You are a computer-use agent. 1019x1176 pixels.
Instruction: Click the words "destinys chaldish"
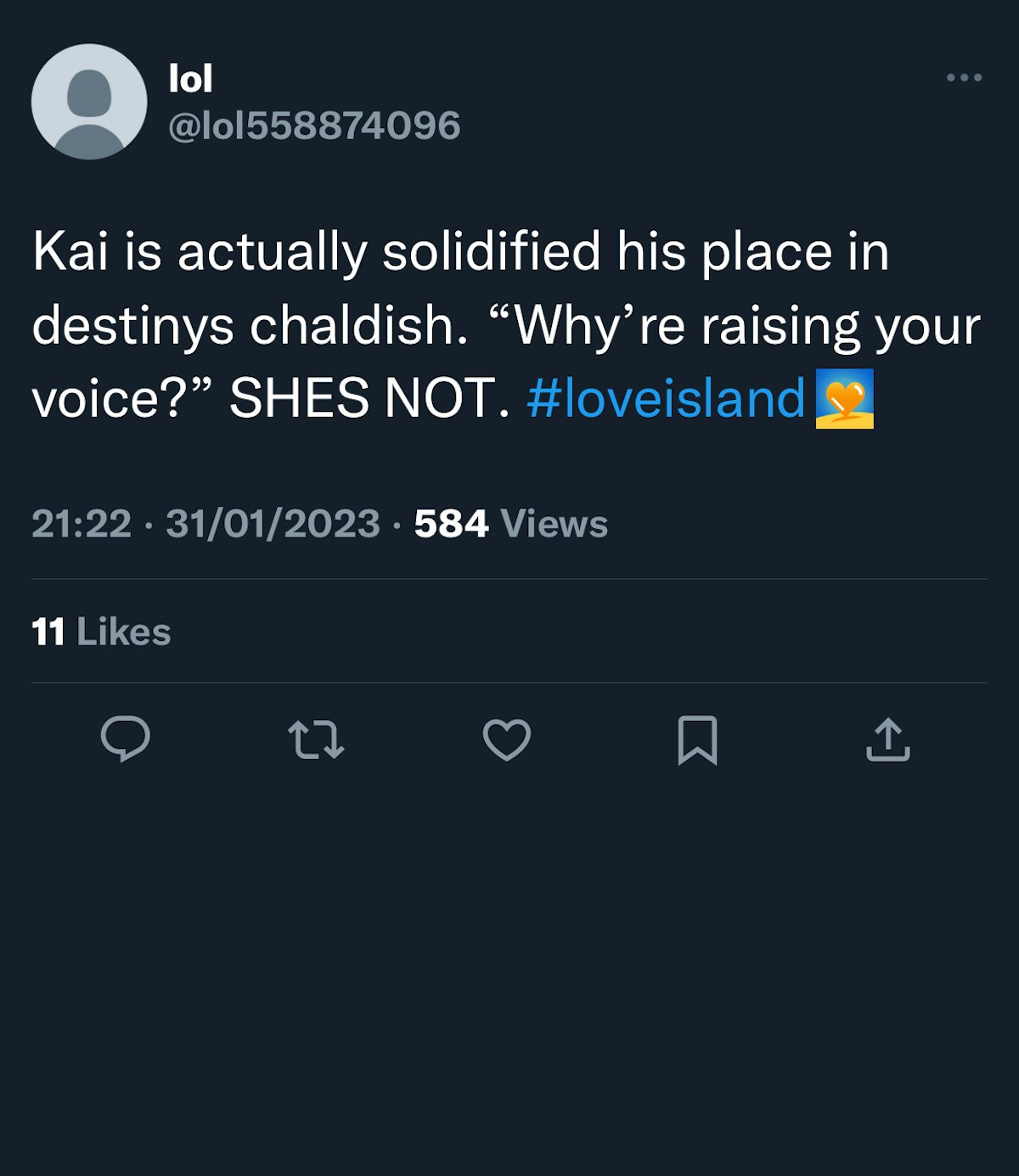click(x=250, y=326)
